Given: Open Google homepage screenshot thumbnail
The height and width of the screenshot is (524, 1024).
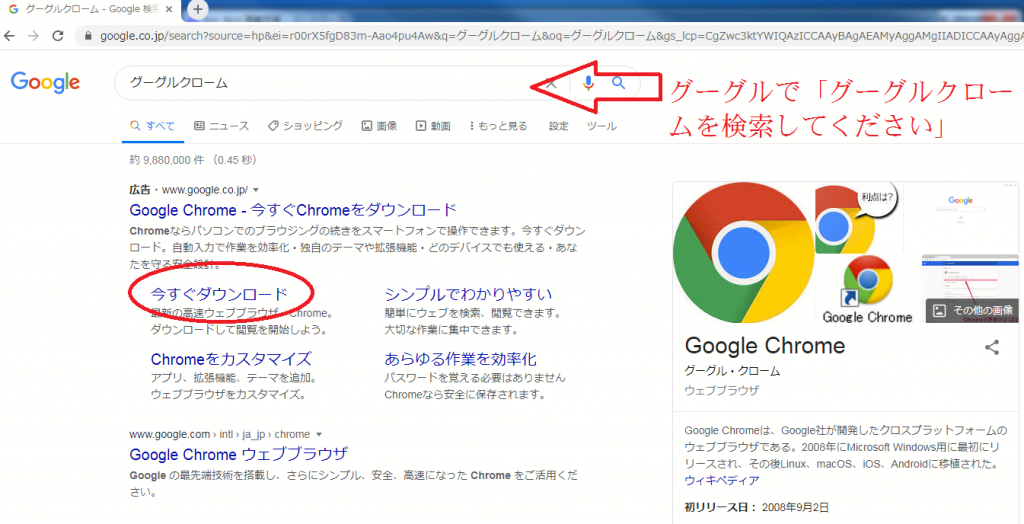Looking at the screenshot, I should [962, 218].
